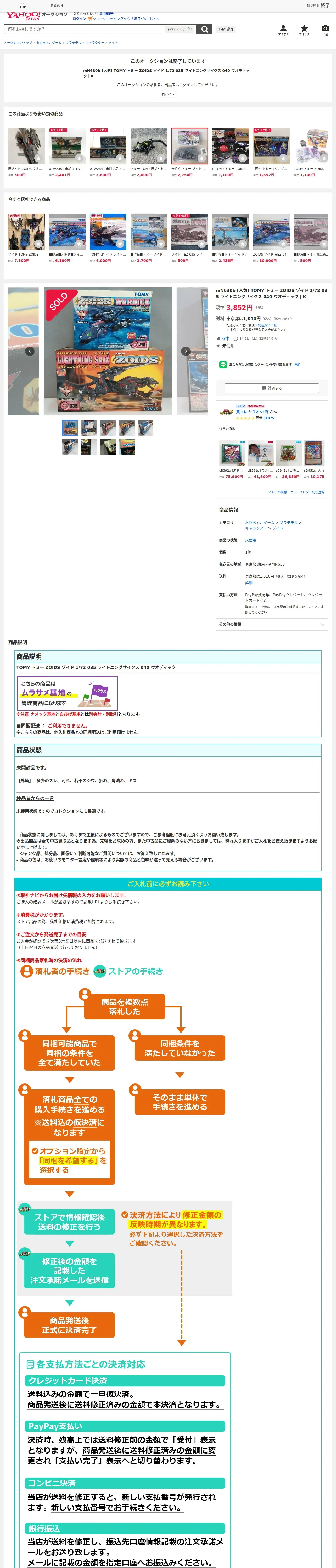The height and width of the screenshot is (1568, 336).
Task: Show previous product photo arrow
Action: click(x=29, y=351)
